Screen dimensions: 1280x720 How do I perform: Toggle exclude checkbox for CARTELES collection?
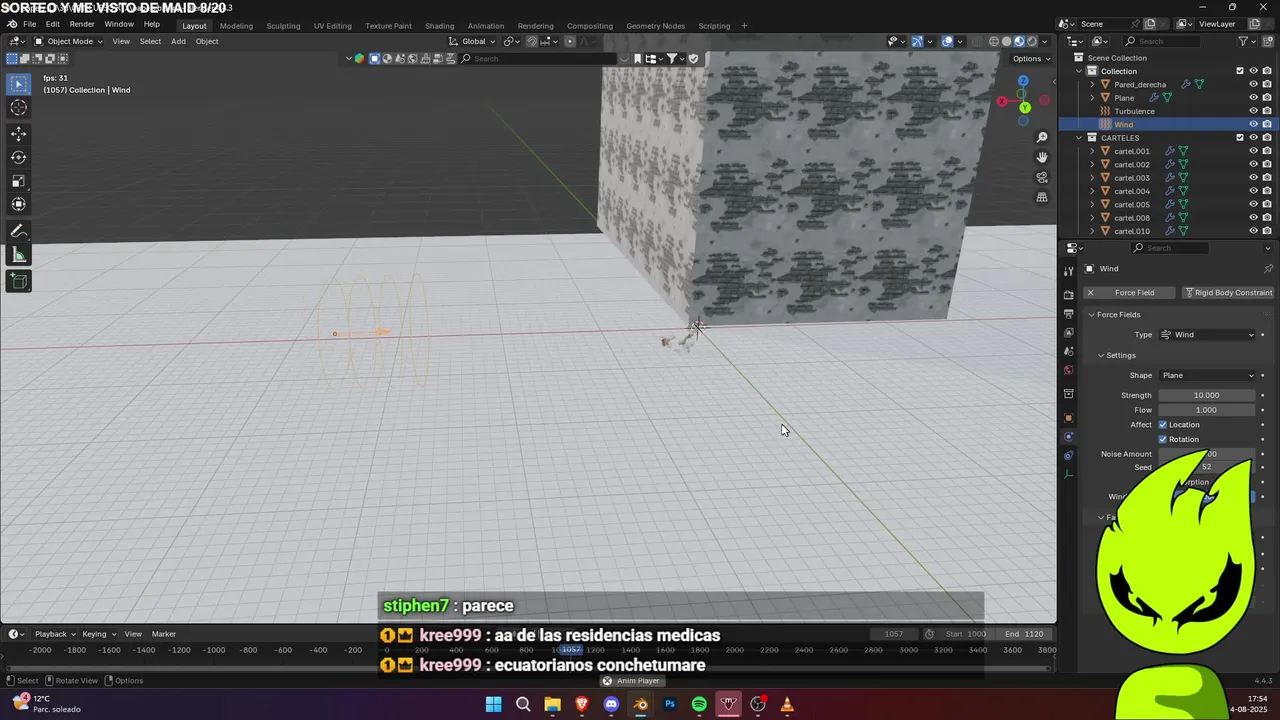(1240, 137)
